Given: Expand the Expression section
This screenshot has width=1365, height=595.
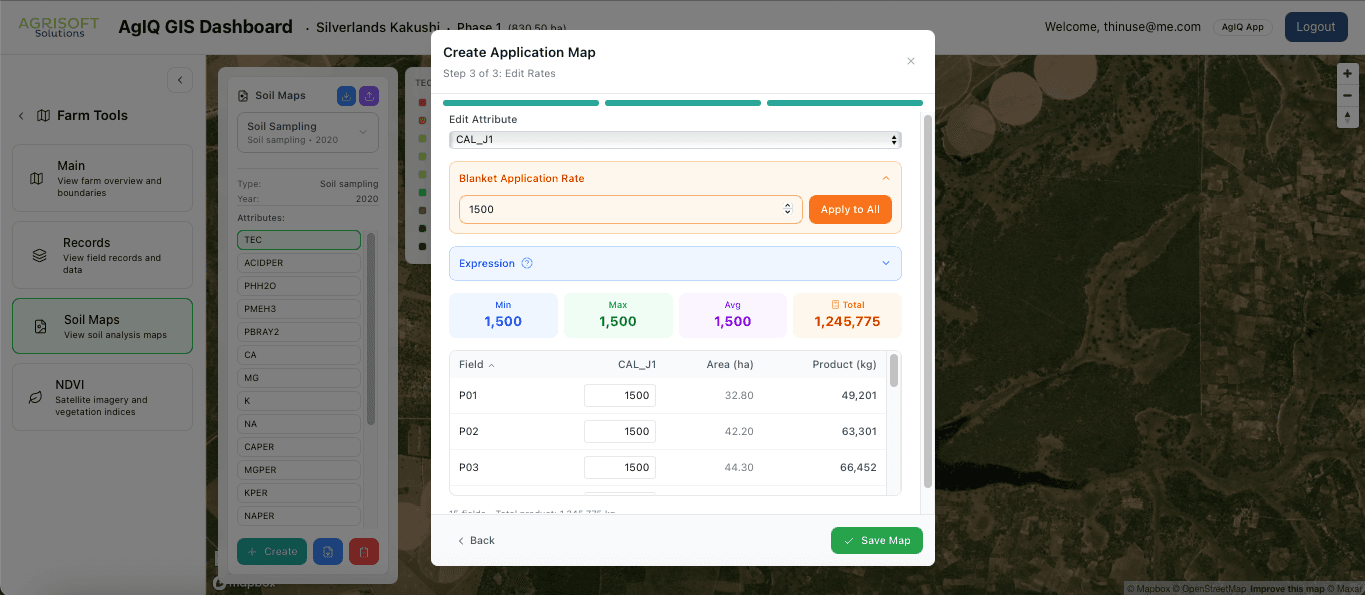Looking at the screenshot, I should [x=884, y=262].
